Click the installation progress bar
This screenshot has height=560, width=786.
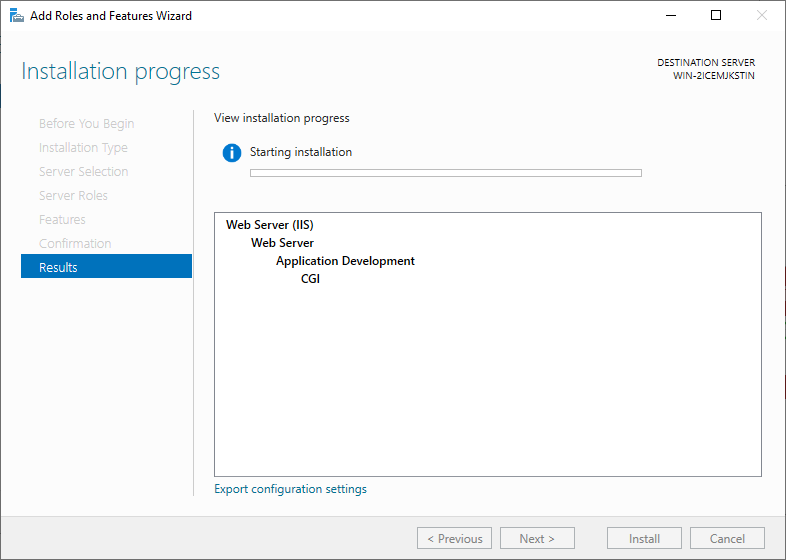click(x=445, y=173)
